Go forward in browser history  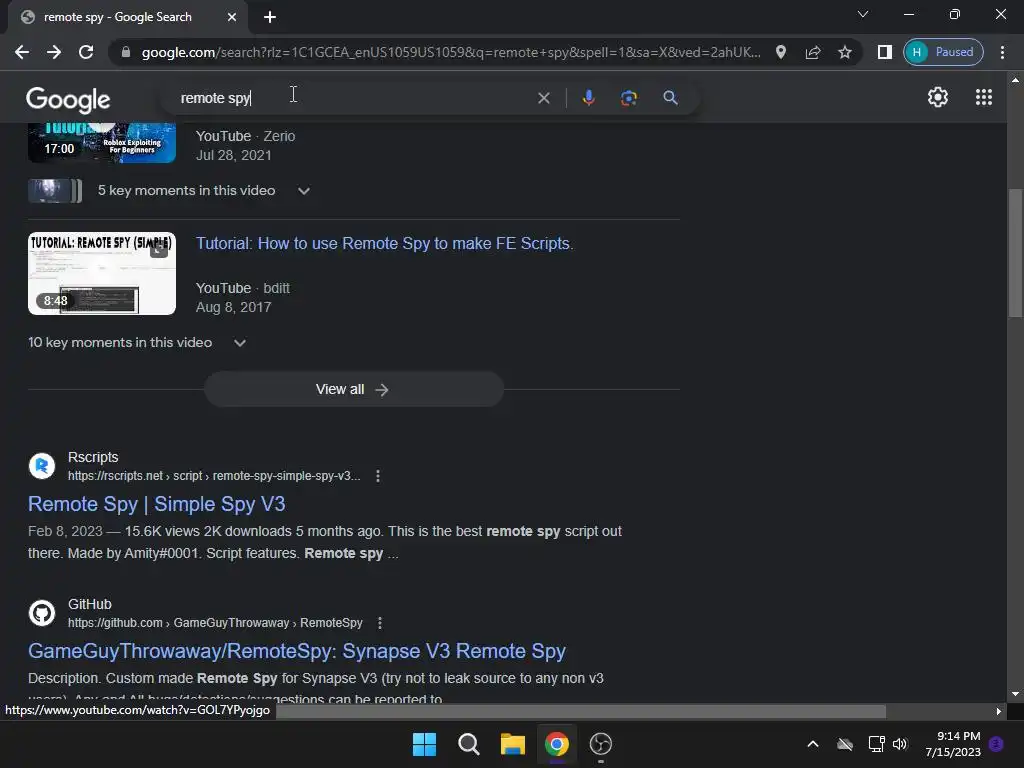tap(54, 52)
